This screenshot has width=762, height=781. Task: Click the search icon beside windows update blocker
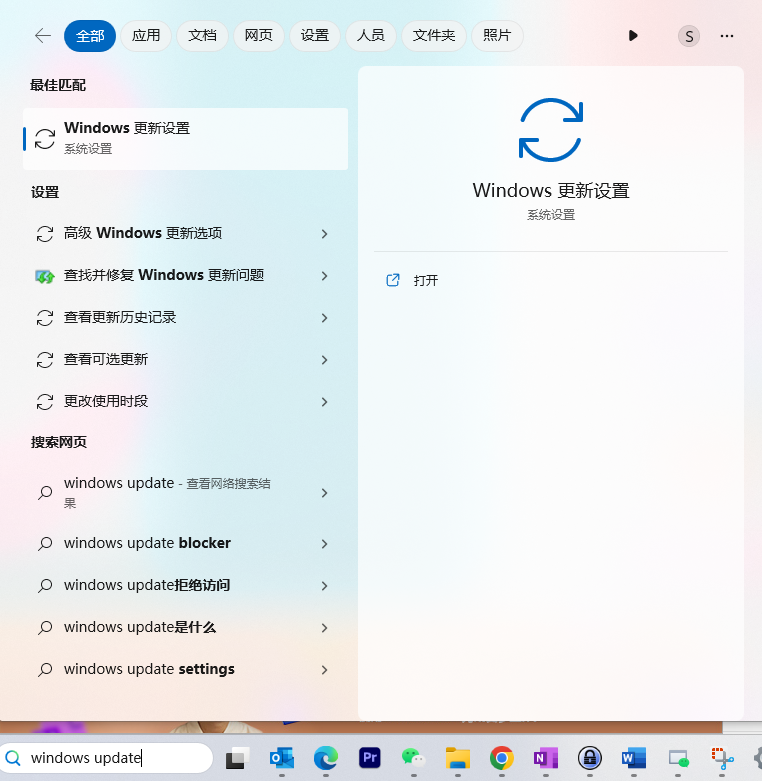coord(45,543)
